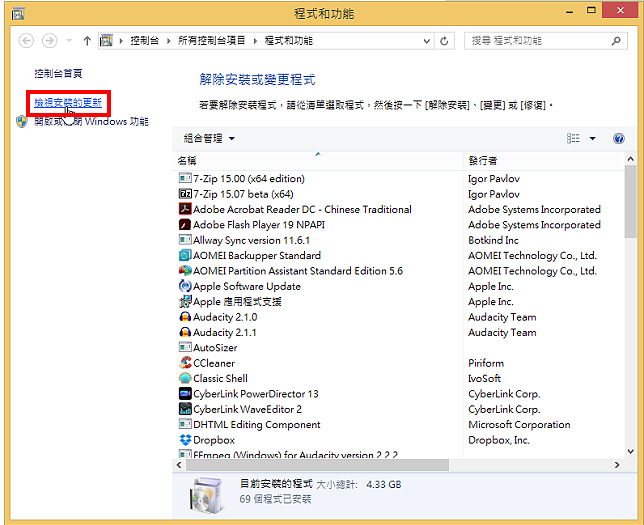Open 檢視安裝的更新 link

click(x=68, y=103)
